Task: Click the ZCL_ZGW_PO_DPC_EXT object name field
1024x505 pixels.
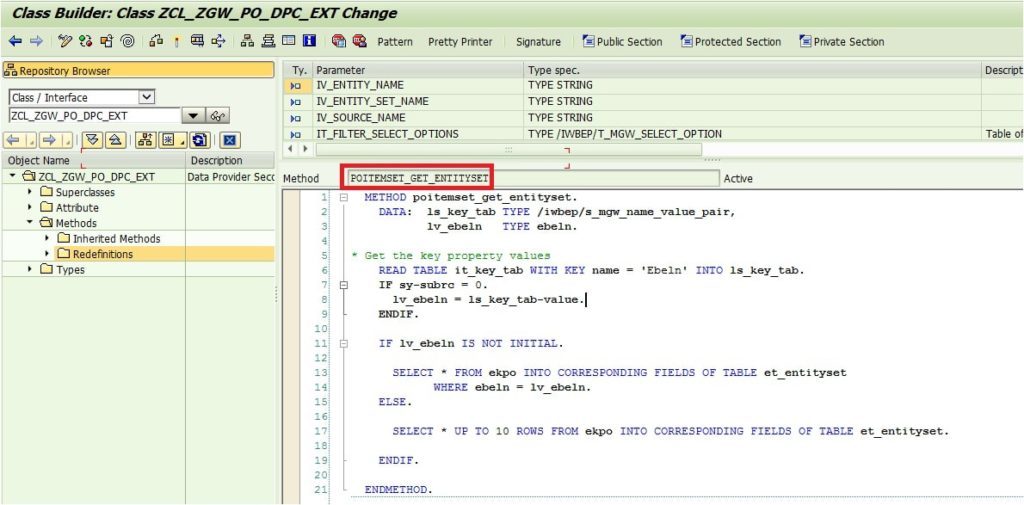Action: (95, 116)
